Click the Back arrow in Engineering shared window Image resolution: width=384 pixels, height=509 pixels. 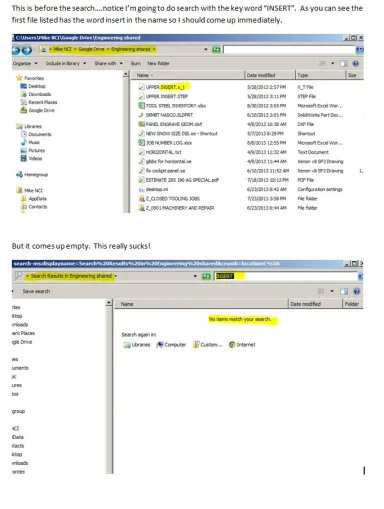16,50
